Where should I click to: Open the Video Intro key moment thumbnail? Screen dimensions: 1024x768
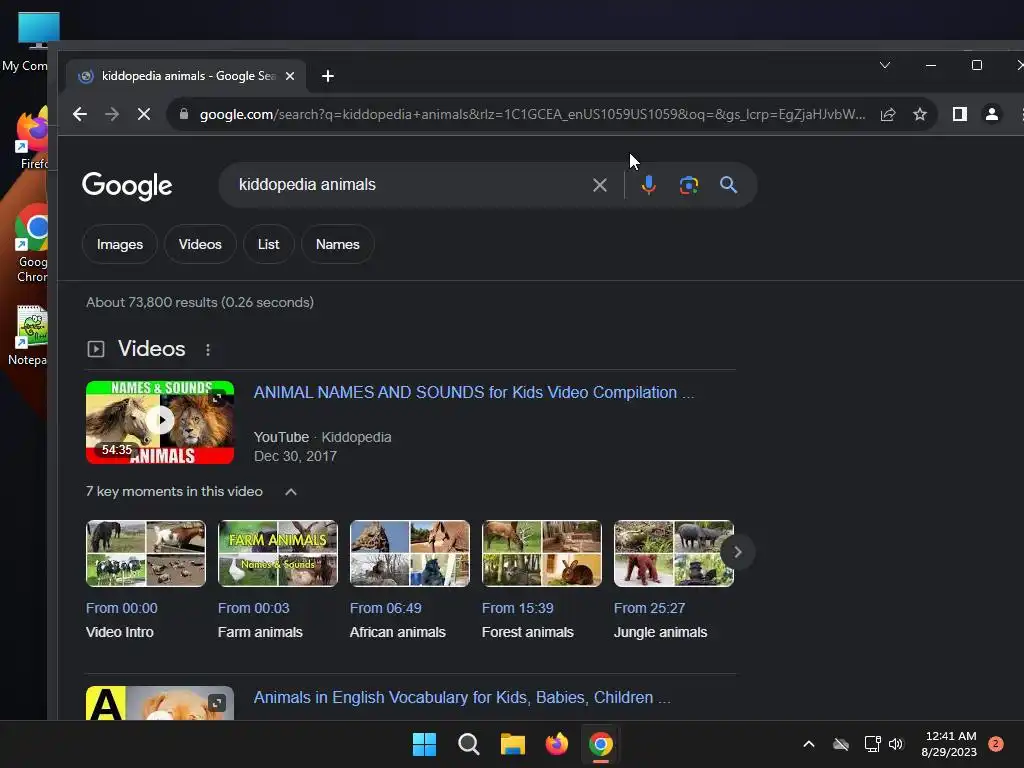tap(146, 553)
